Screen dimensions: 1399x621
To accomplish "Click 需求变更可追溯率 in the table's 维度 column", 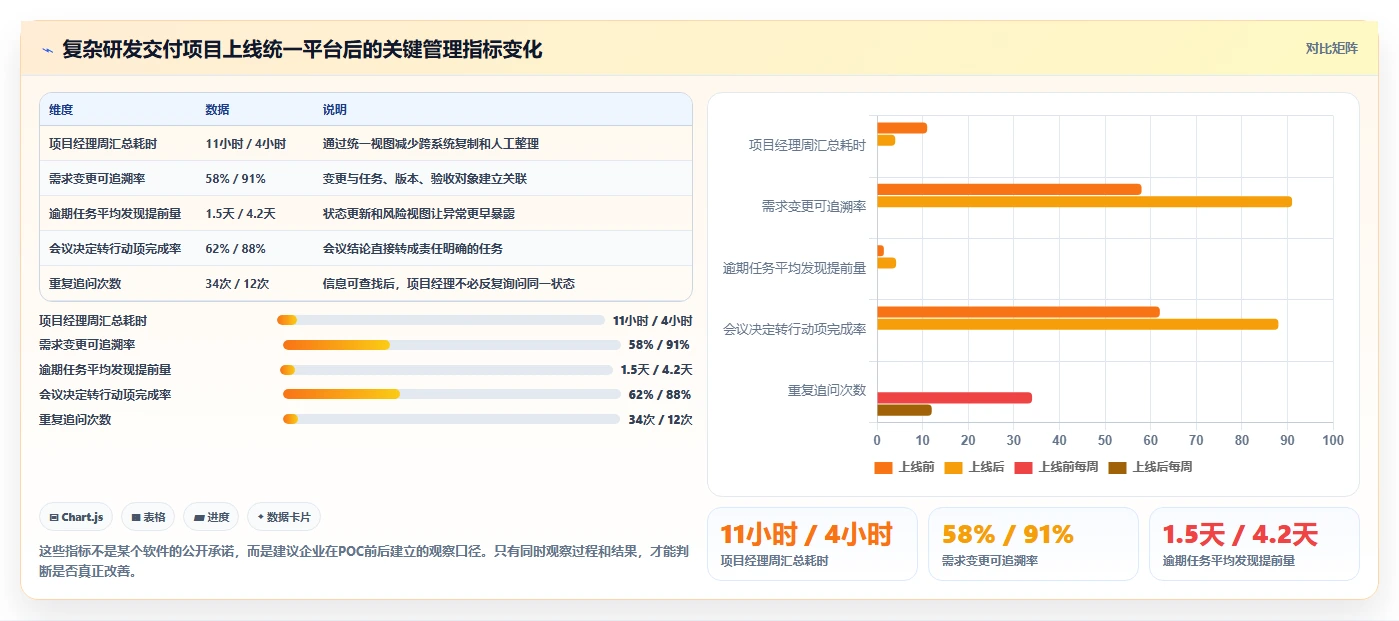I will tap(97, 179).
